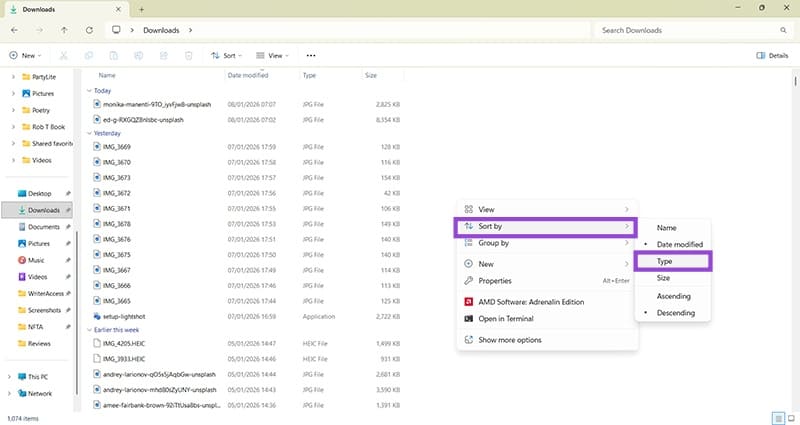The image size is (800, 425).
Task: Switch to large thumbnails view icon in status bar
Action: pos(791,419)
